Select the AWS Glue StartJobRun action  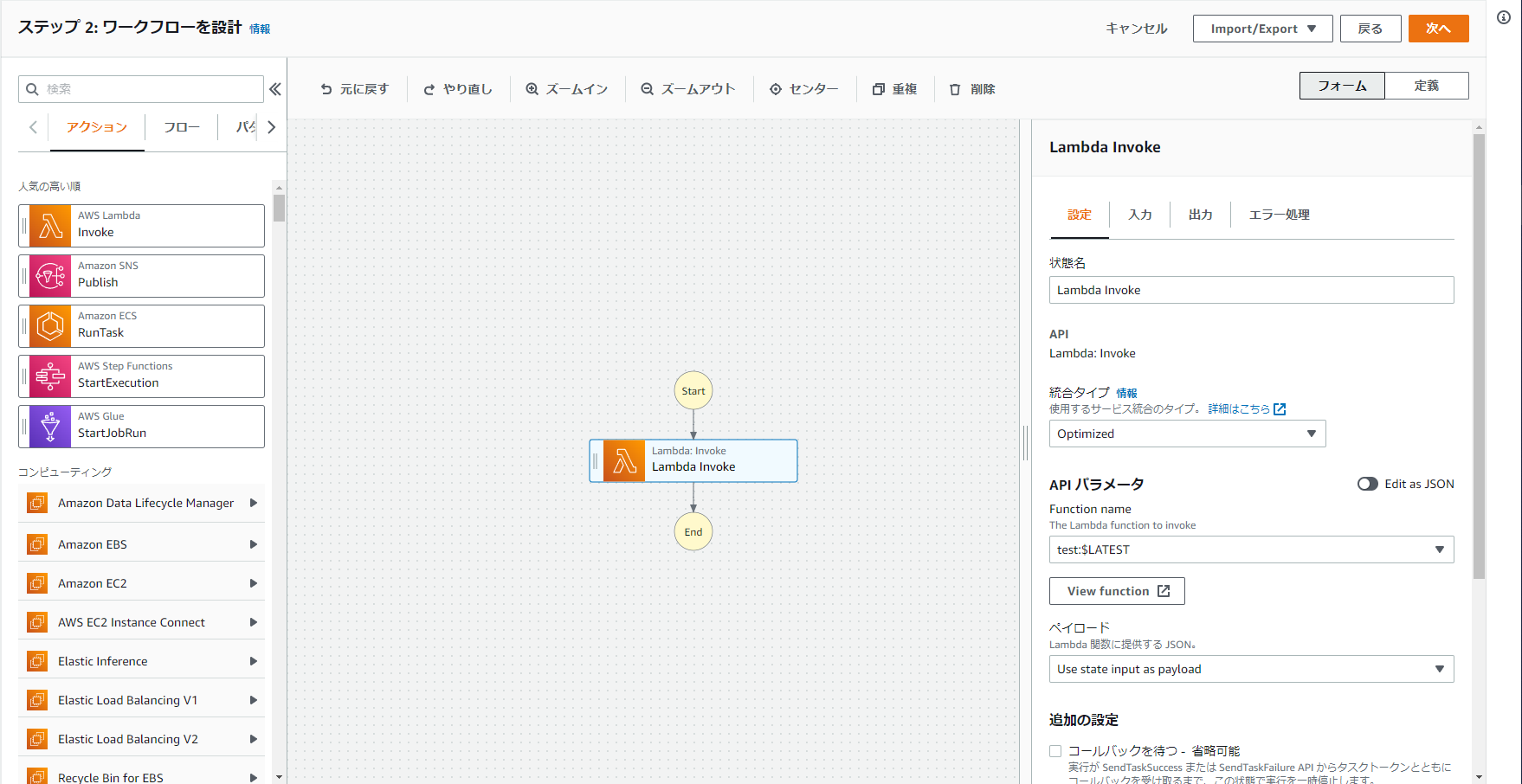point(141,426)
